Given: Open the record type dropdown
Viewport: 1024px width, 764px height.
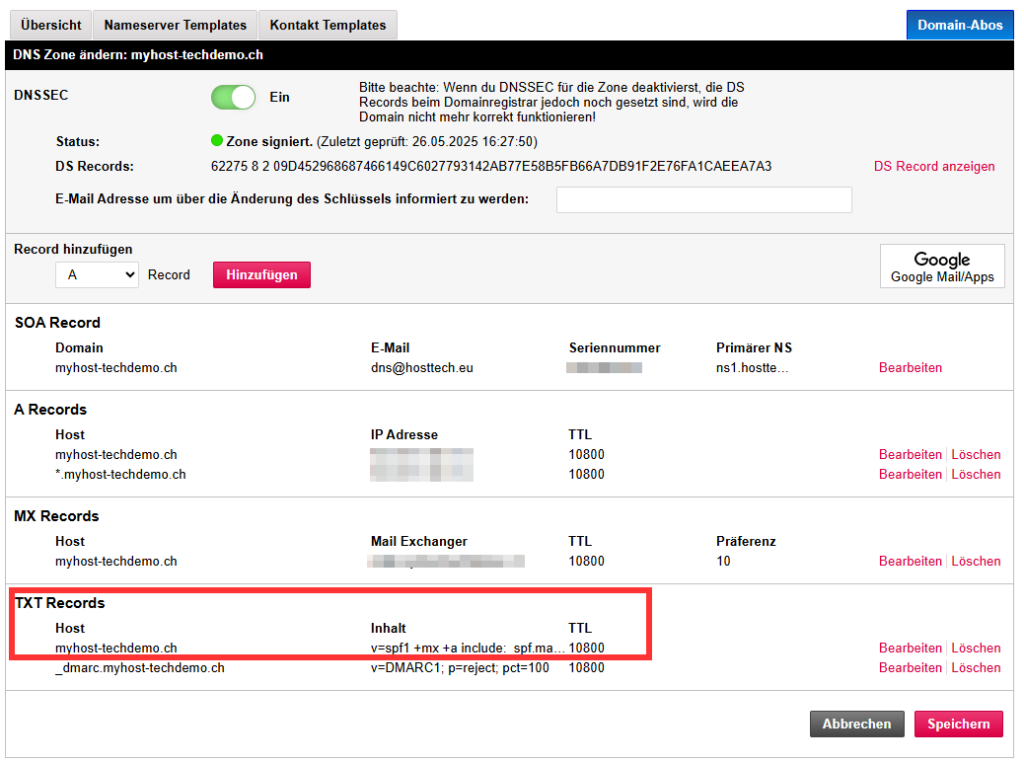Looking at the screenshot, I should tap(97, 274).
